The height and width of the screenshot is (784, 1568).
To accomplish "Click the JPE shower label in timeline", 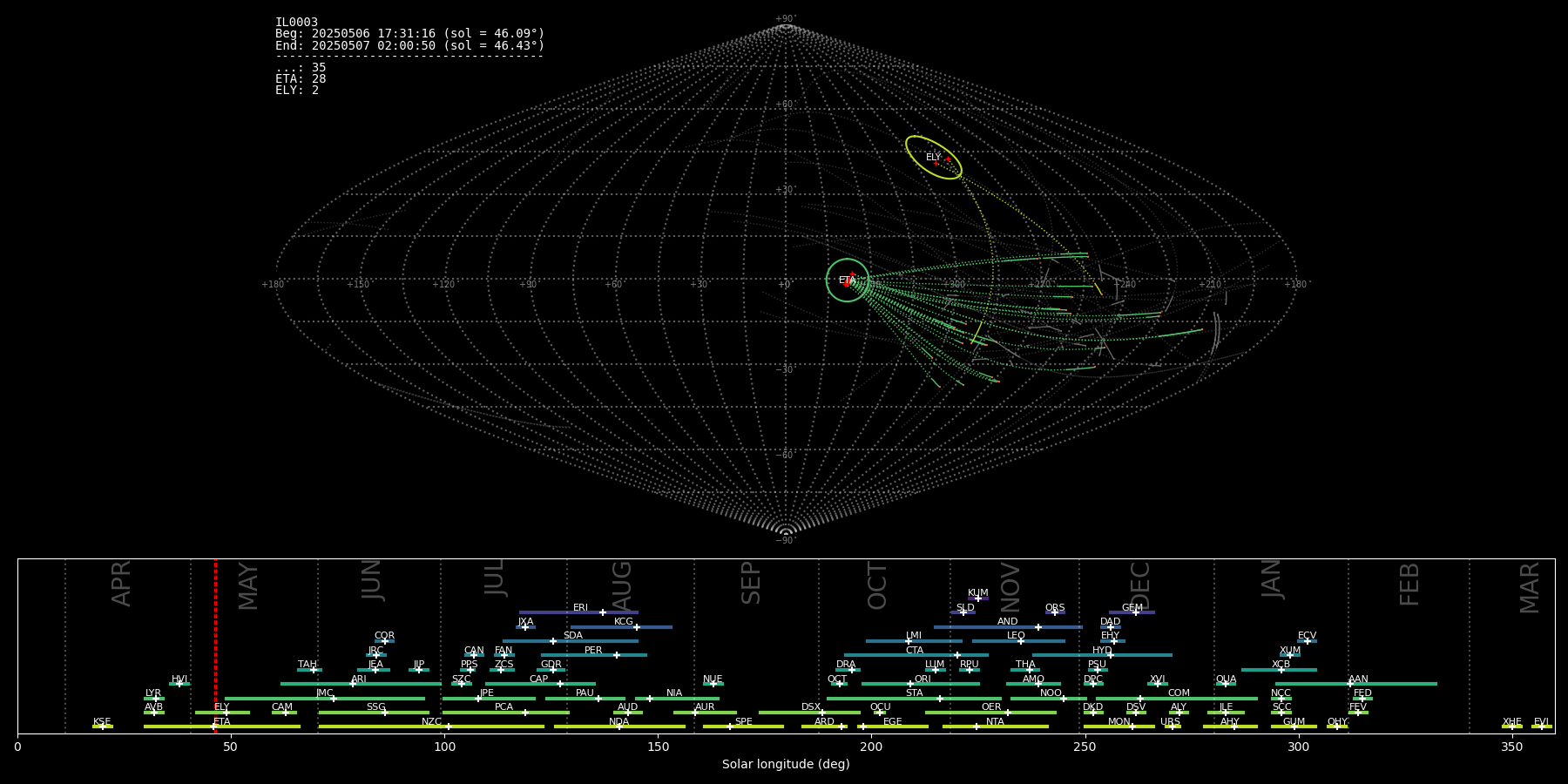I will pos(486,693).
